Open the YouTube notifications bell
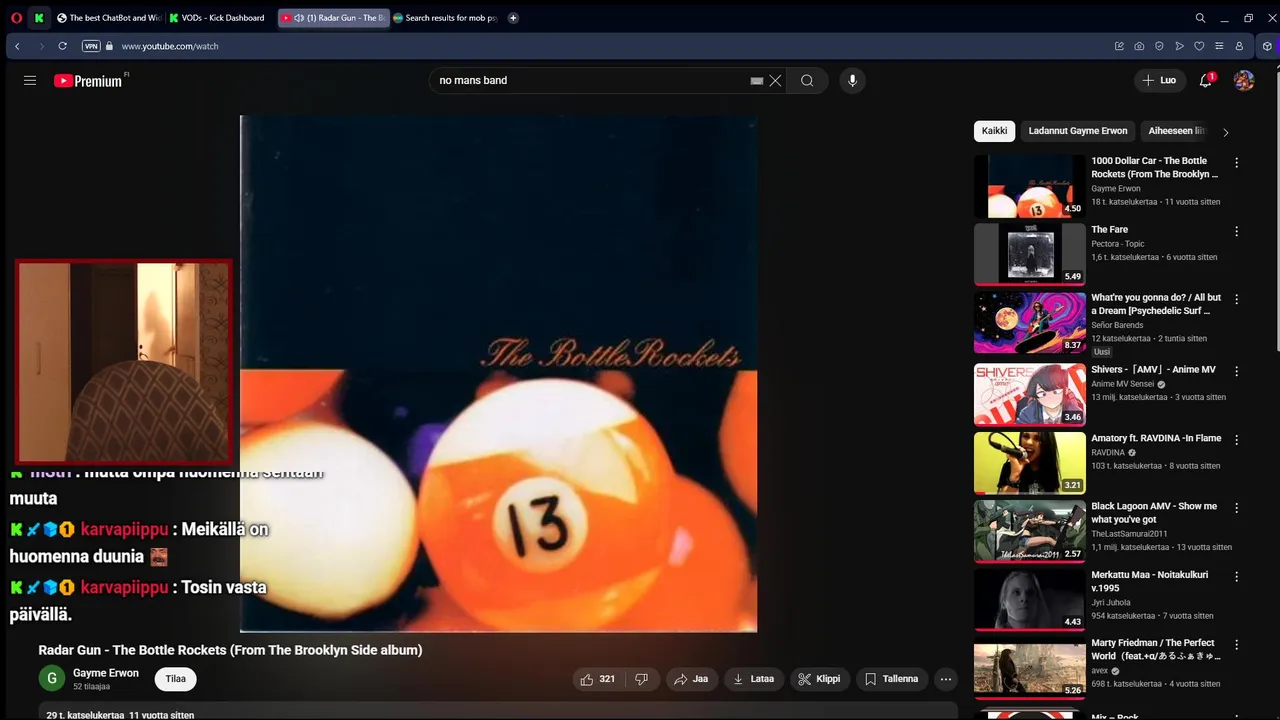 (1206, 81)
